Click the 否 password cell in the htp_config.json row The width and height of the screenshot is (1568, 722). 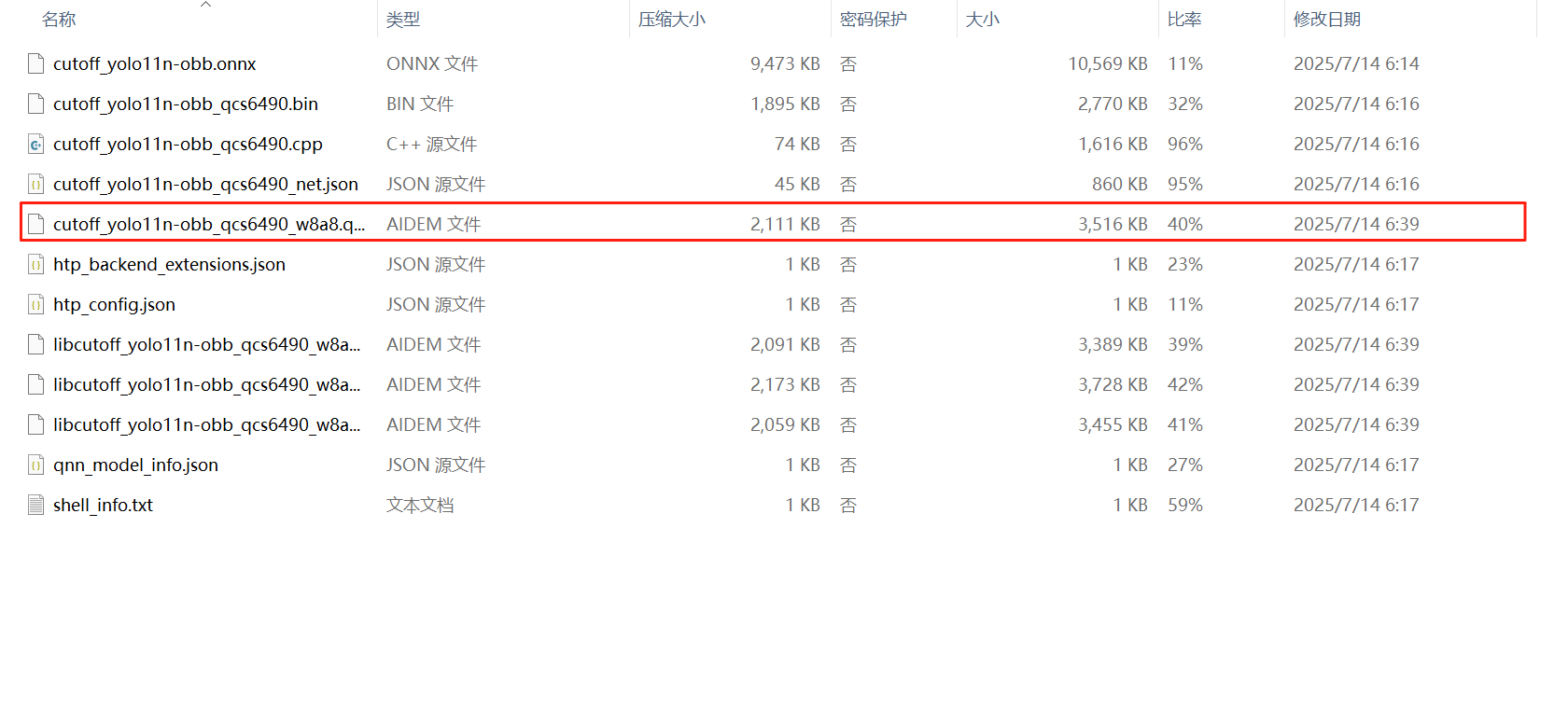(848, 304)
